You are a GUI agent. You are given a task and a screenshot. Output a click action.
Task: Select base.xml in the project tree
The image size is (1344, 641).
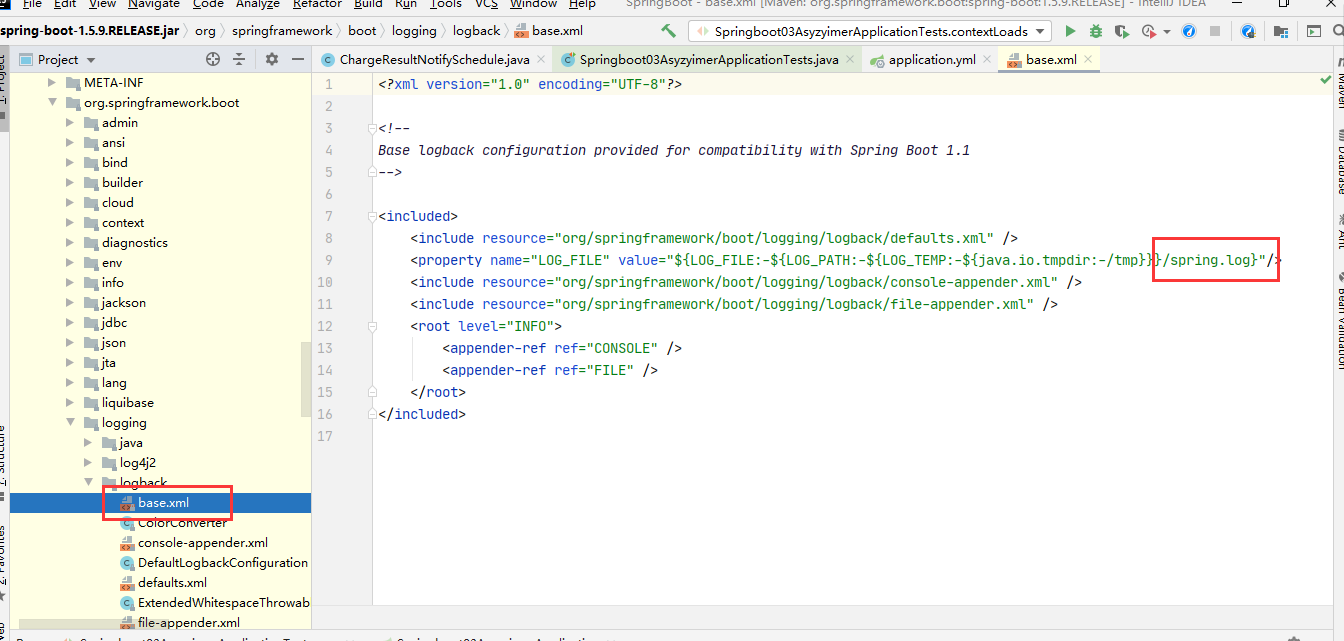click(163, 502)
